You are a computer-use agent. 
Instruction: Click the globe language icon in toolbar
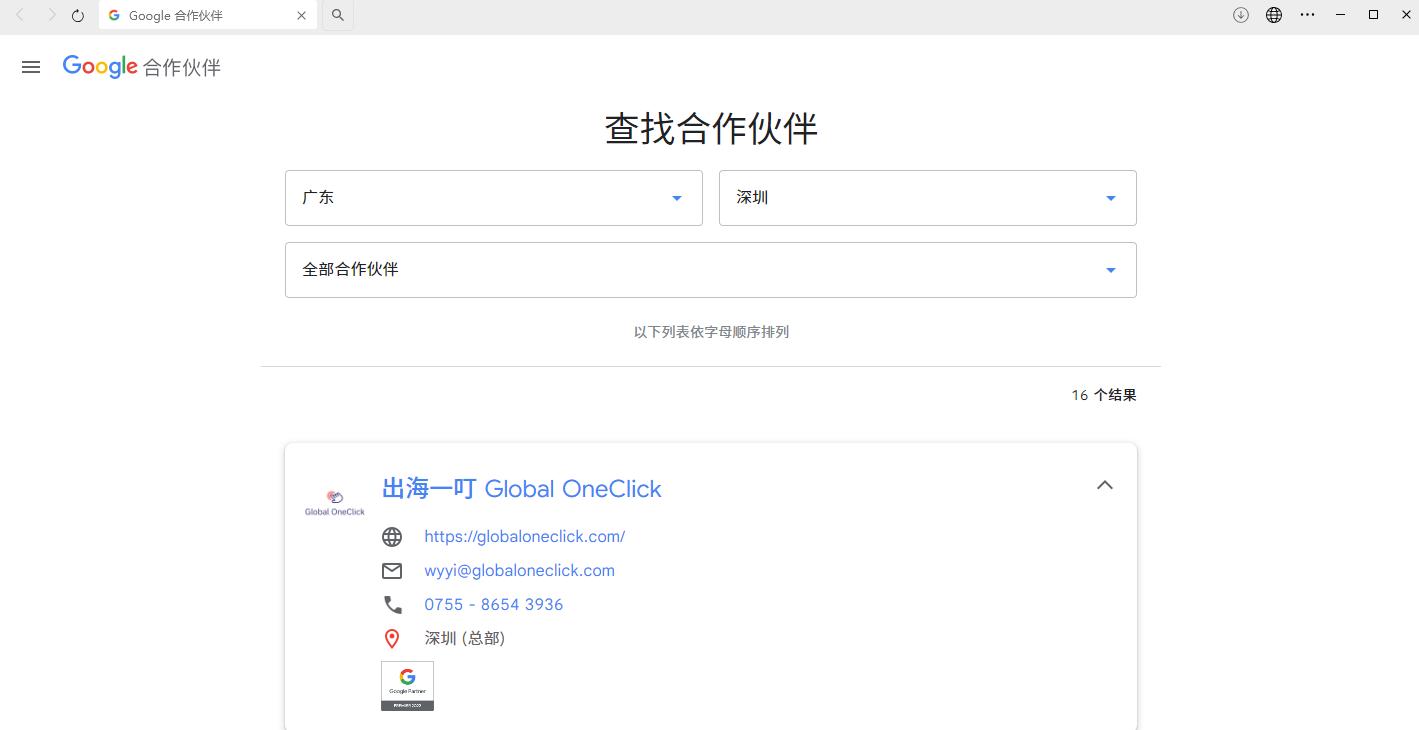pyautogui.click(x=1274, y=15)
